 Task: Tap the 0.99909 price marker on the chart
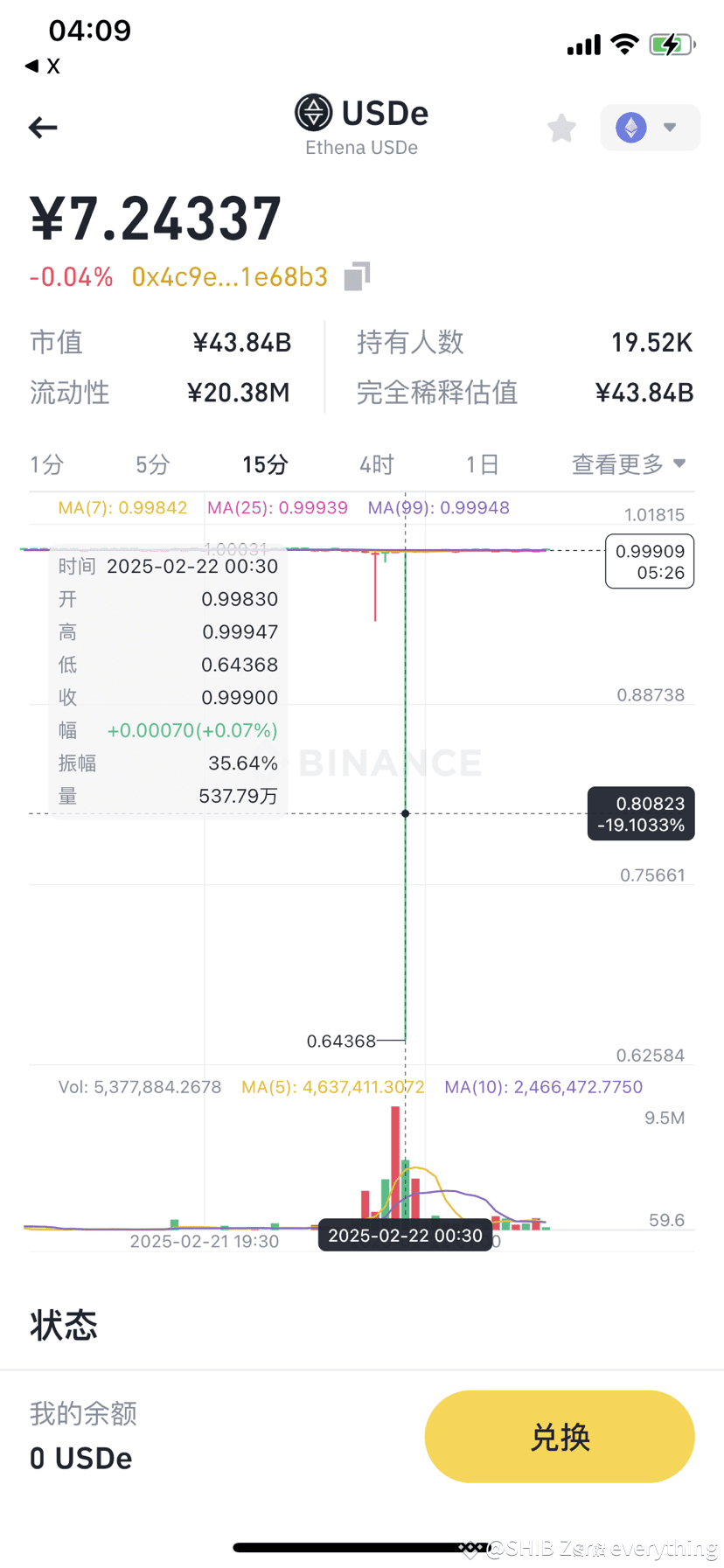649,561
